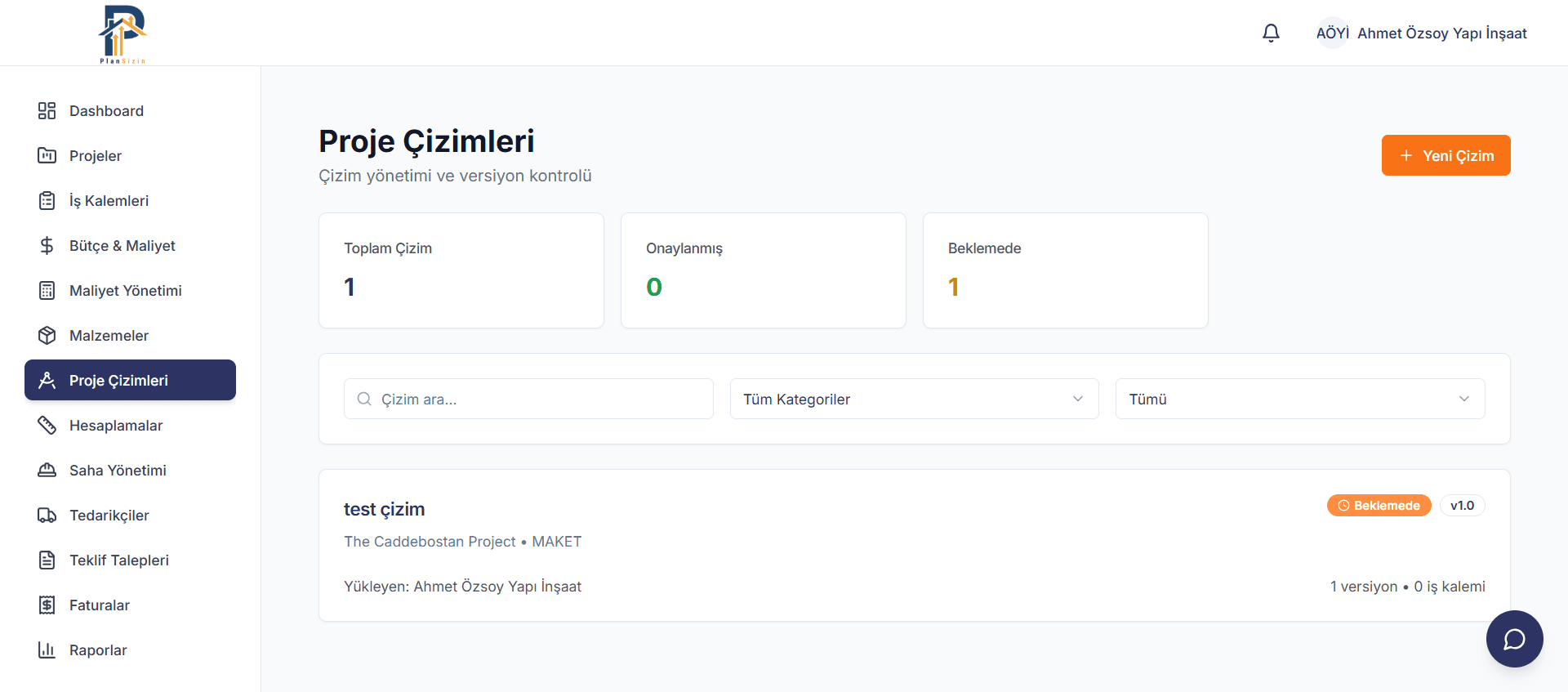Open the notifications bell icon
Image resolution: width=1568 pixels, height=692 pixels.
(1271, 33)
